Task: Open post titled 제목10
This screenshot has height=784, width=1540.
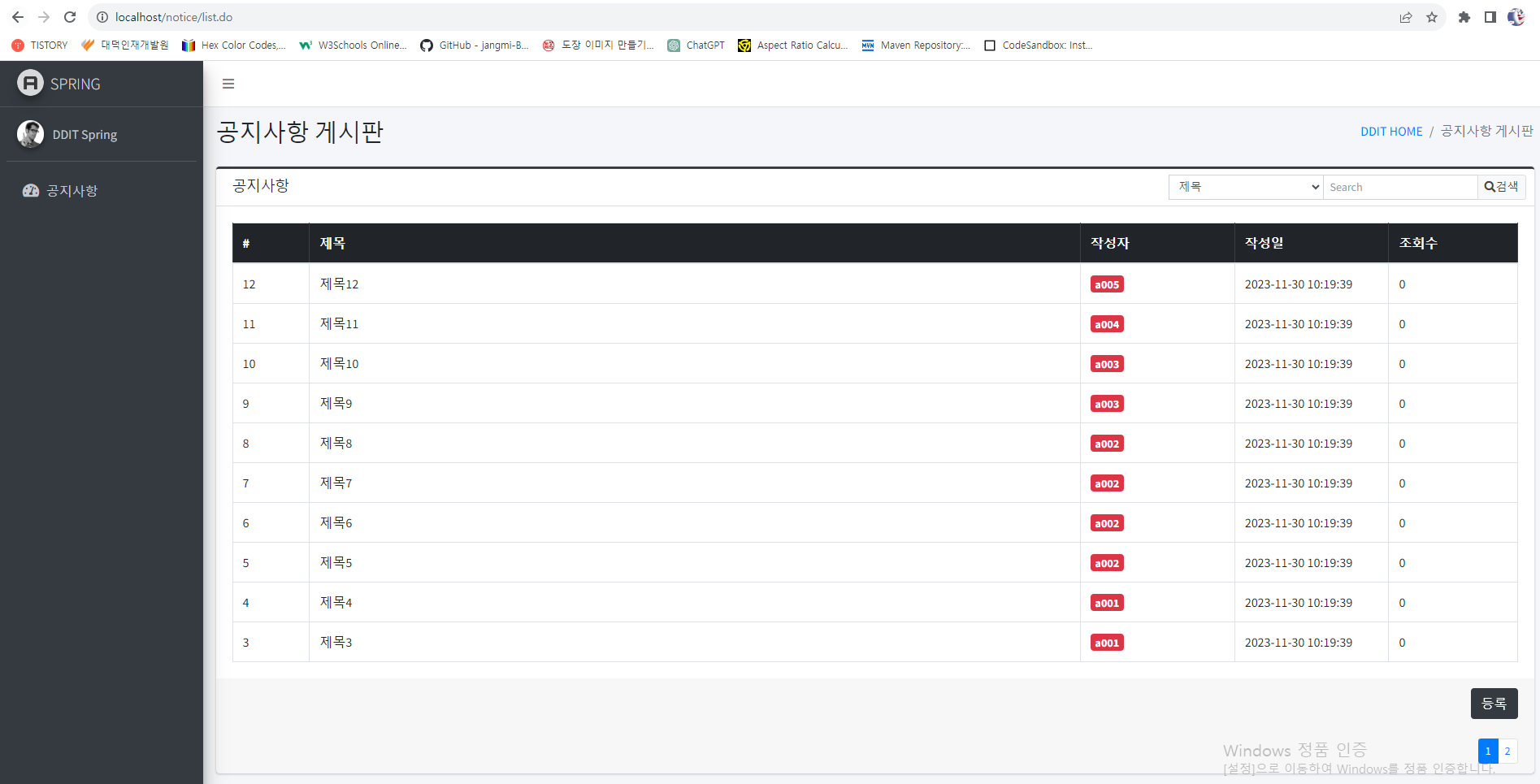Action: coord(339,364)
